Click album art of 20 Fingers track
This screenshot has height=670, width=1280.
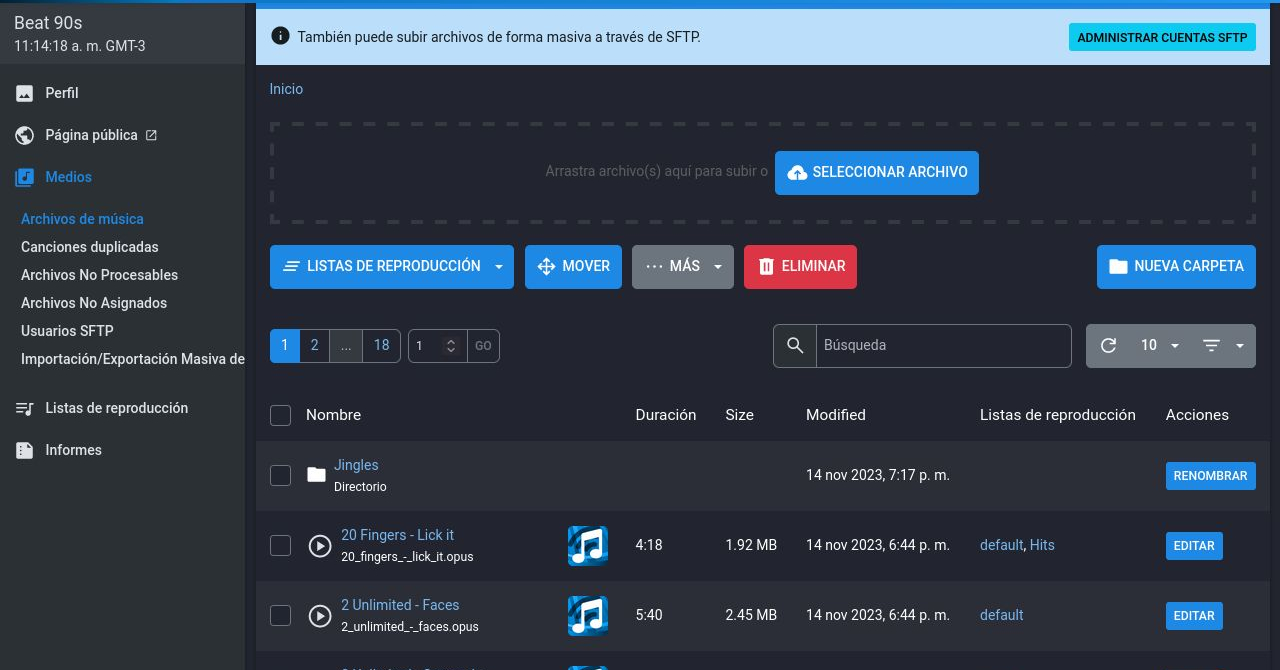pos(588,546)
